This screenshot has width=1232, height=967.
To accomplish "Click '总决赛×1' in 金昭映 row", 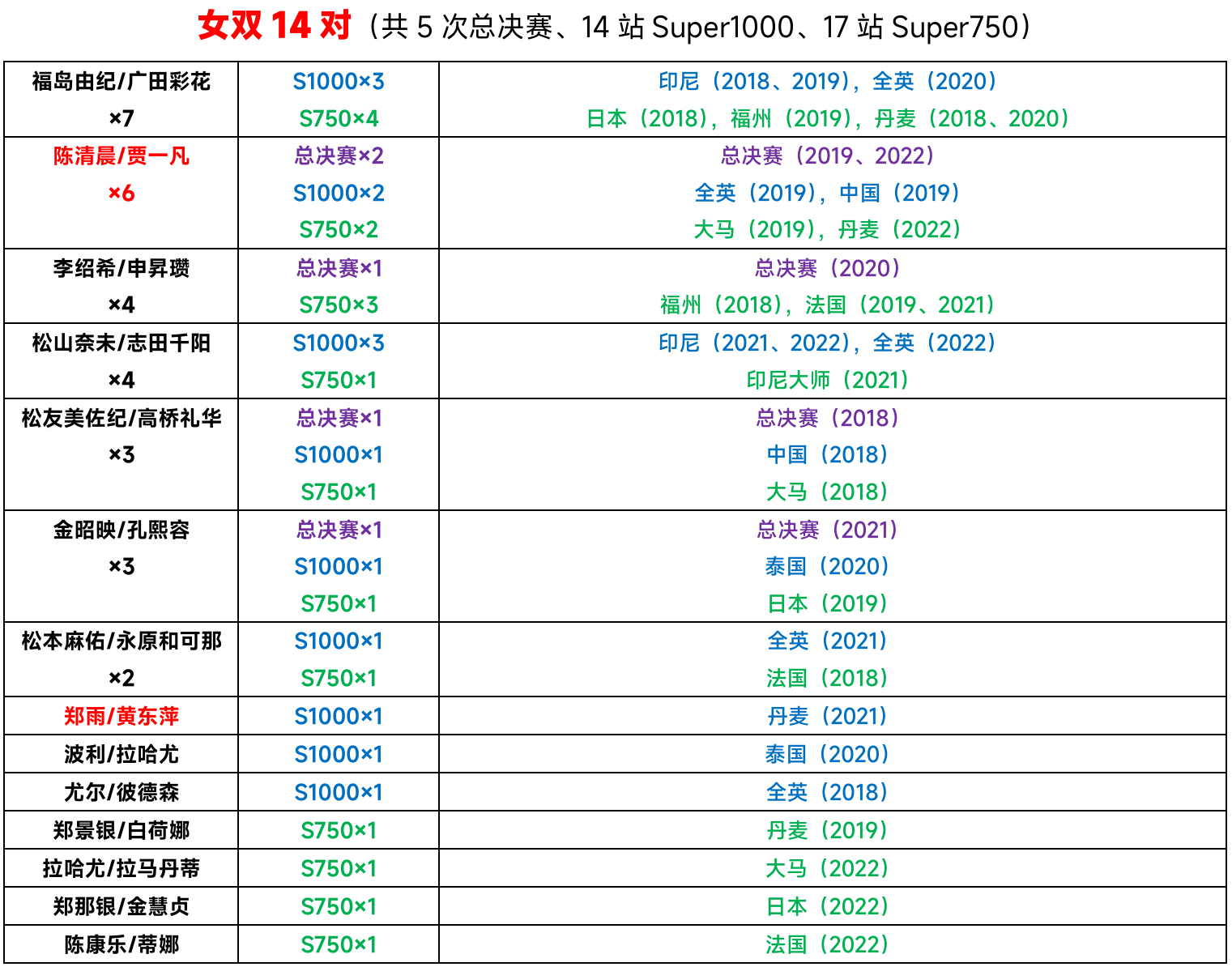I will pyautogui.click(x=339, y=530).
